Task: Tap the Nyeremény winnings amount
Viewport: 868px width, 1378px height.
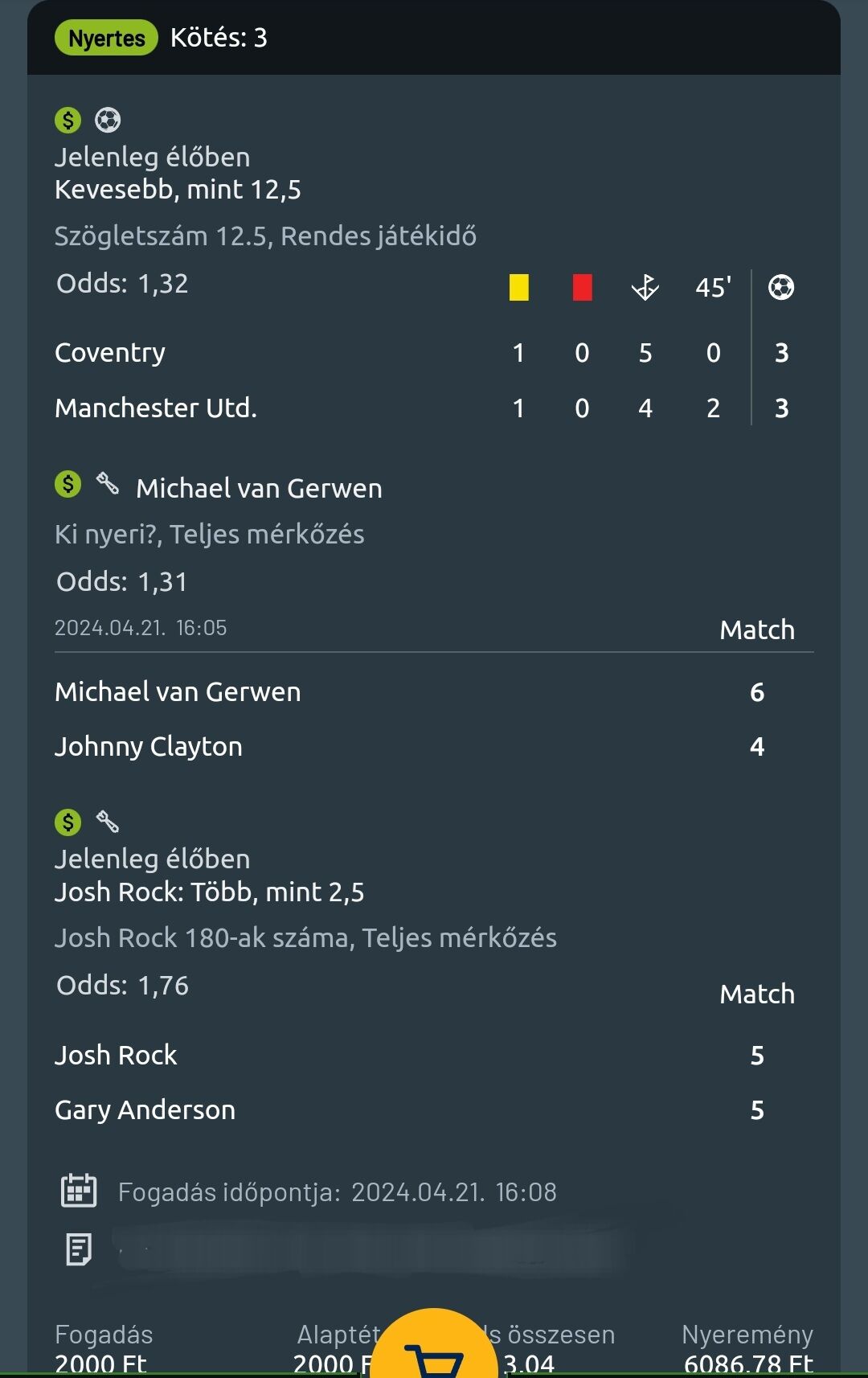Action: 748,1363
